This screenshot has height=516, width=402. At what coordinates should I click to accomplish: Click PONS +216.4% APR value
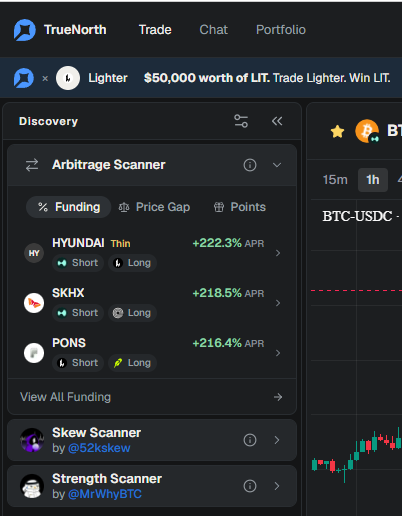coord(228,343)
